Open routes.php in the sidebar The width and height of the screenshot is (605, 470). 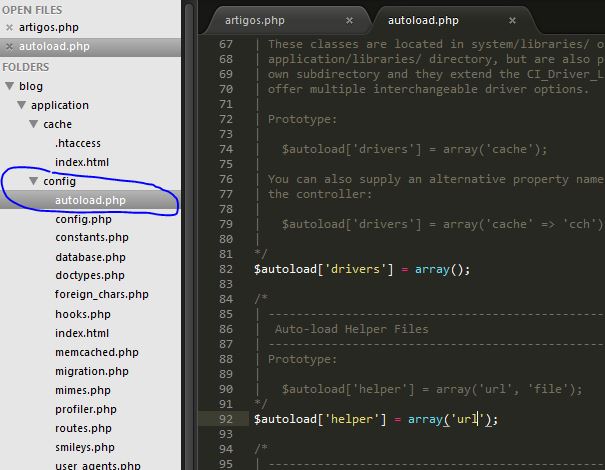(83, 428)
